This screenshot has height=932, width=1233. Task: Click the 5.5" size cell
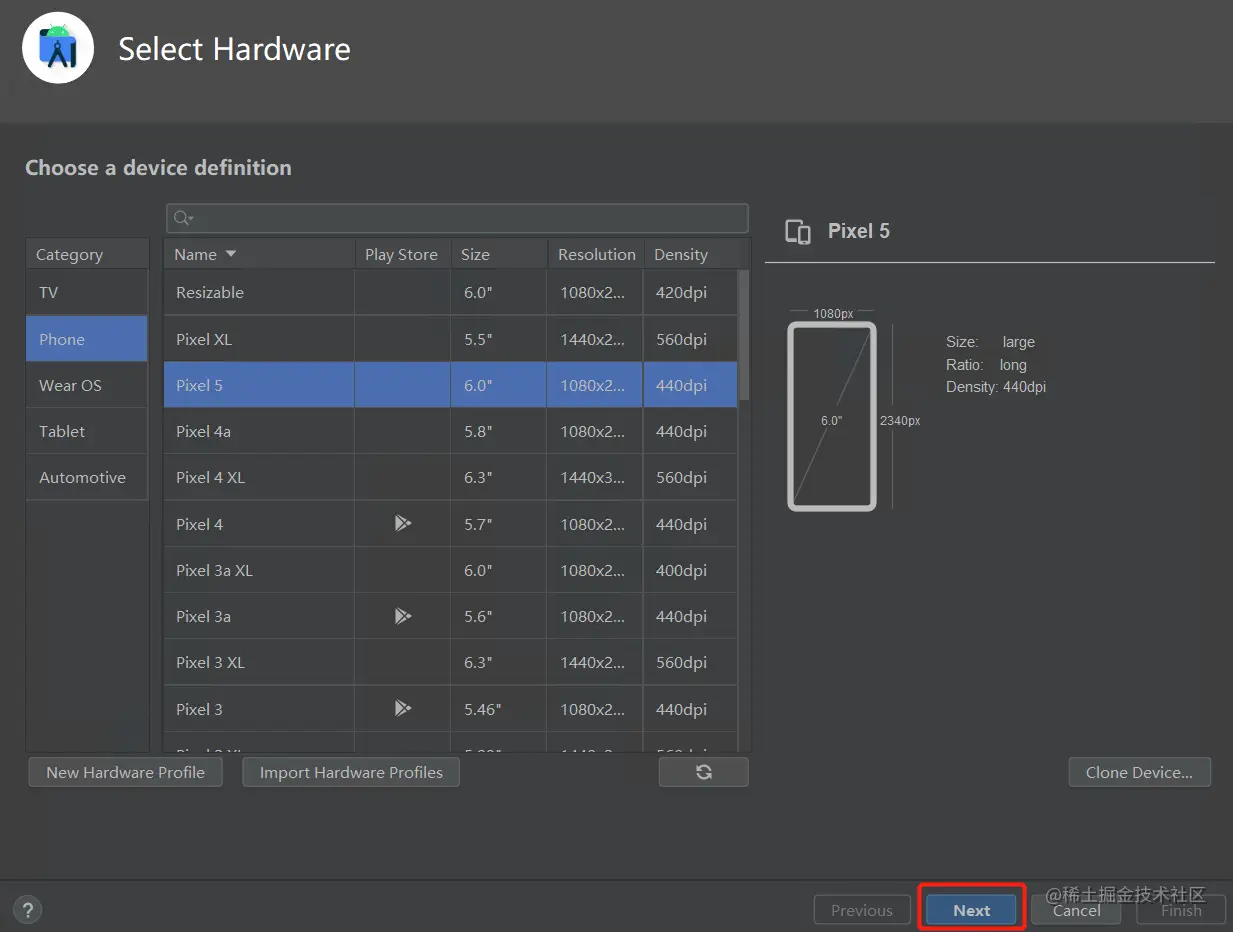coord(499,339)
